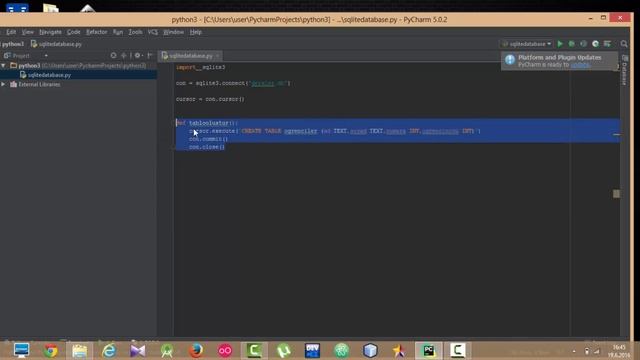This screenshot has width=640, height=360.
Task: Click python3 in the navigation breadcrumb
Action: tap(13, 44)
